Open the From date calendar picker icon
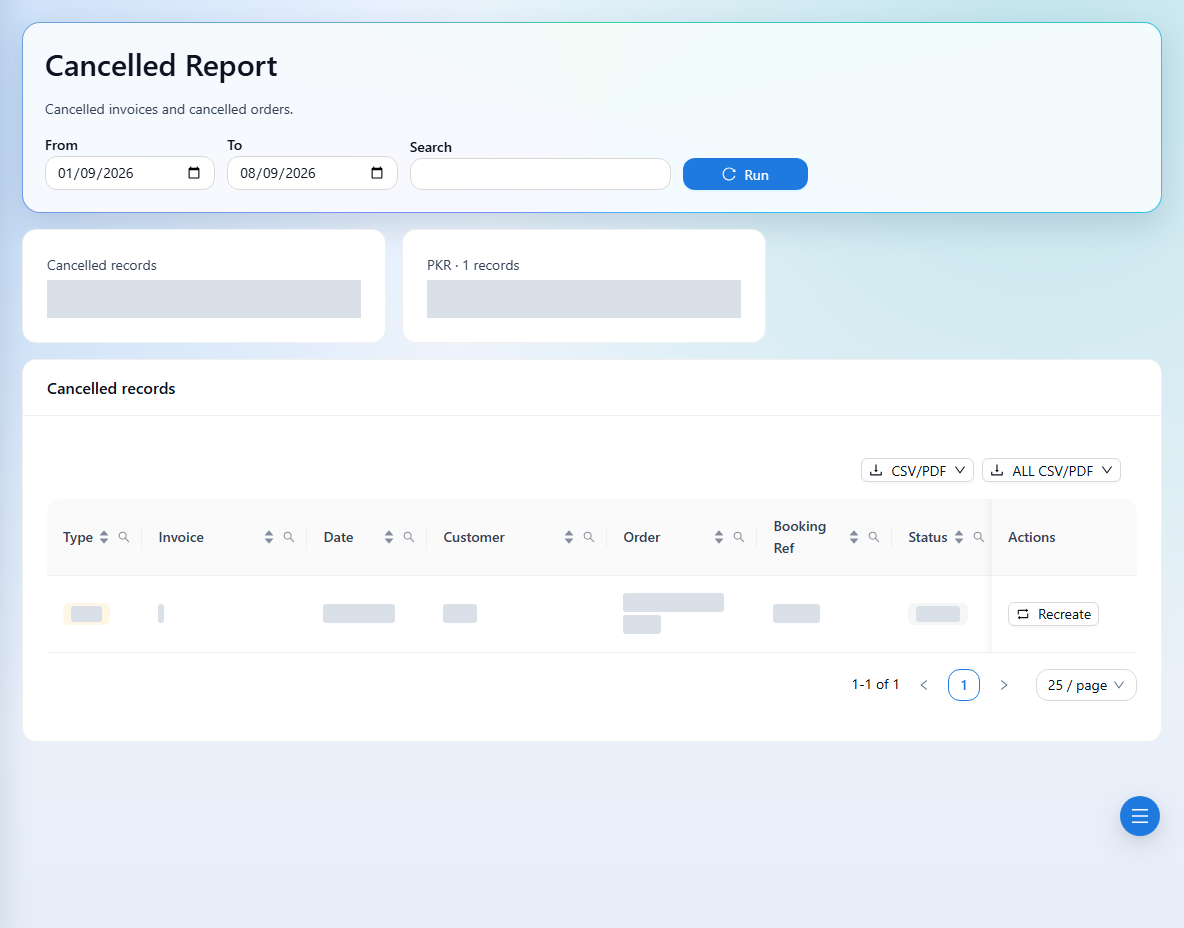 point(194,173)
